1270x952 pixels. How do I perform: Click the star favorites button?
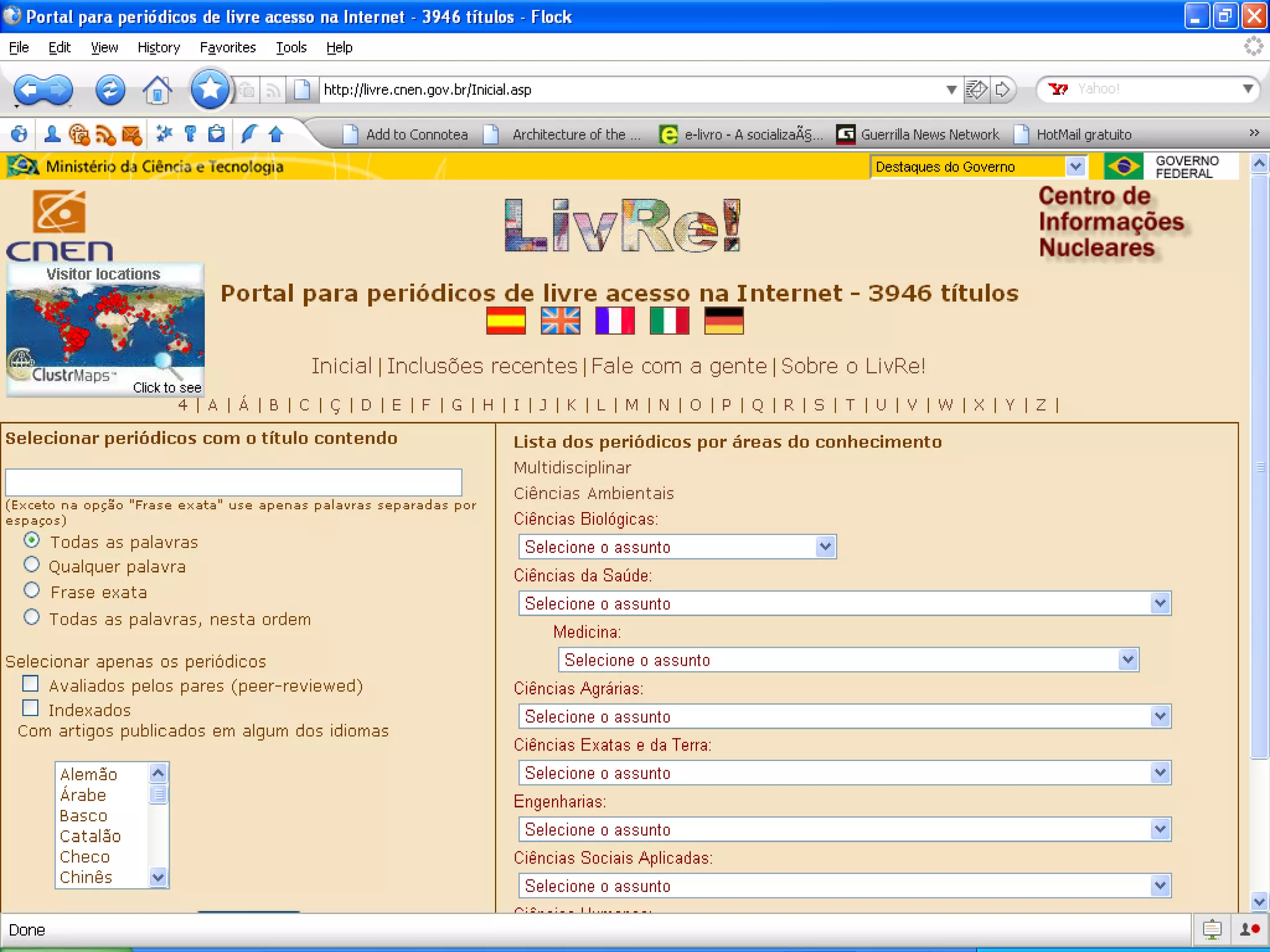click(210, 90)
